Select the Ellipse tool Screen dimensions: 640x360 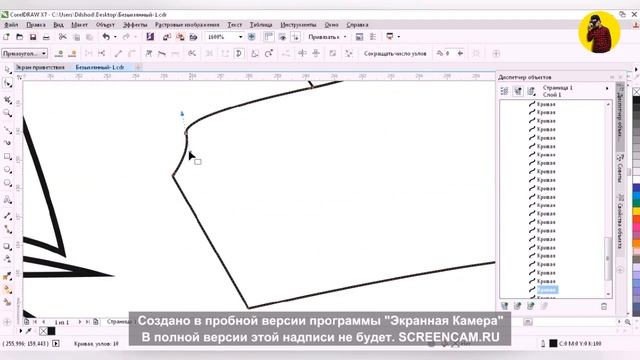pos(7,170)
